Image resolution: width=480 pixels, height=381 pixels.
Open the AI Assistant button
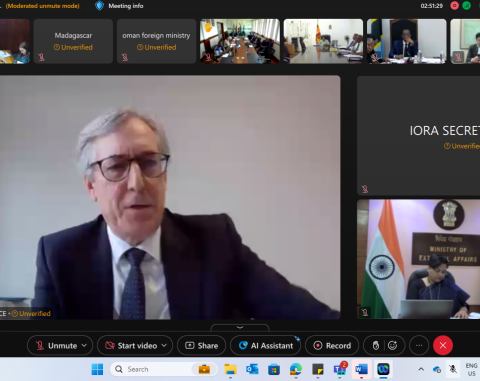pyautogui.click(x=266, y=345)
